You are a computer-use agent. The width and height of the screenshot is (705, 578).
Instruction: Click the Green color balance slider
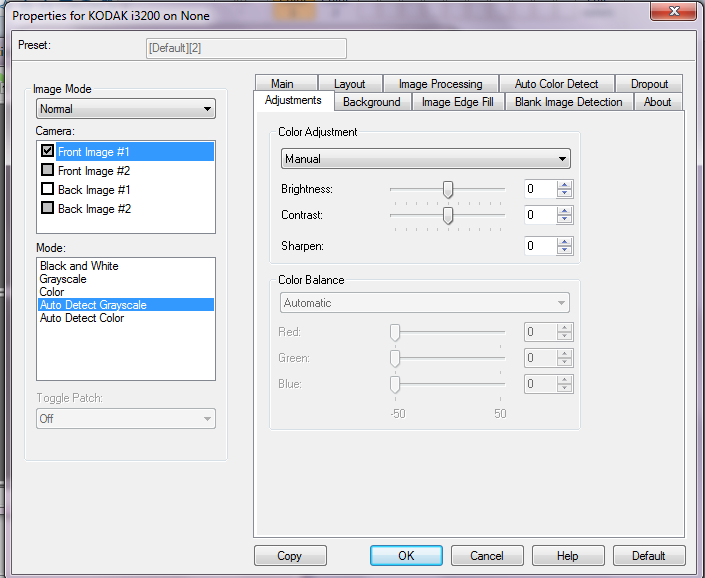[x=395, y=359]
